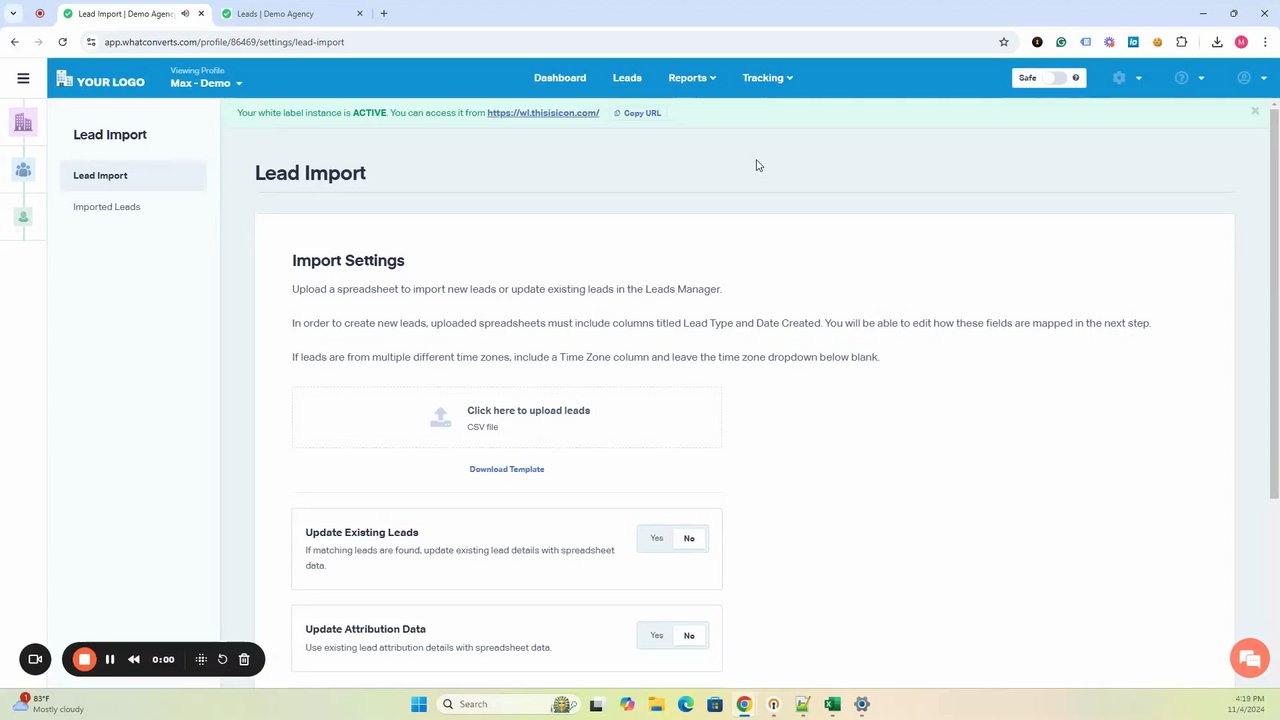Open the weather widget
Image resolution: width=1280 pixels, height=720 pixels.
[48, 704]
